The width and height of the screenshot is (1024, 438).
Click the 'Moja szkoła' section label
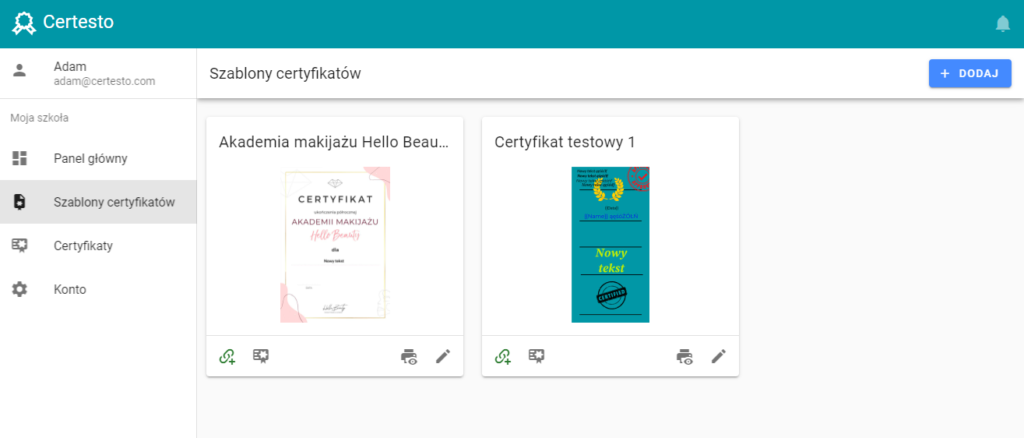(x=39, y=118)
